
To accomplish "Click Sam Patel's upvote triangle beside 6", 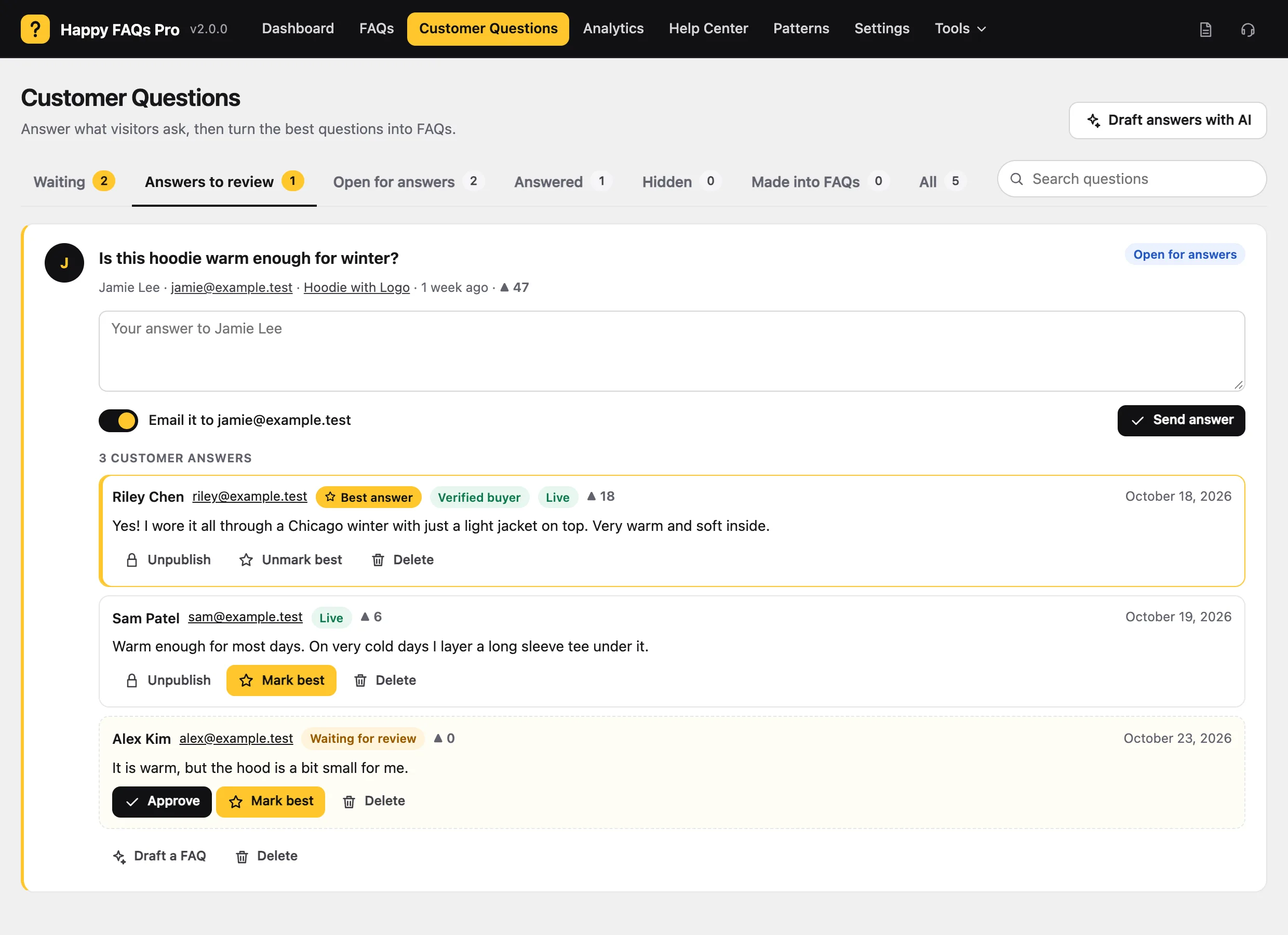I will 365,617.
